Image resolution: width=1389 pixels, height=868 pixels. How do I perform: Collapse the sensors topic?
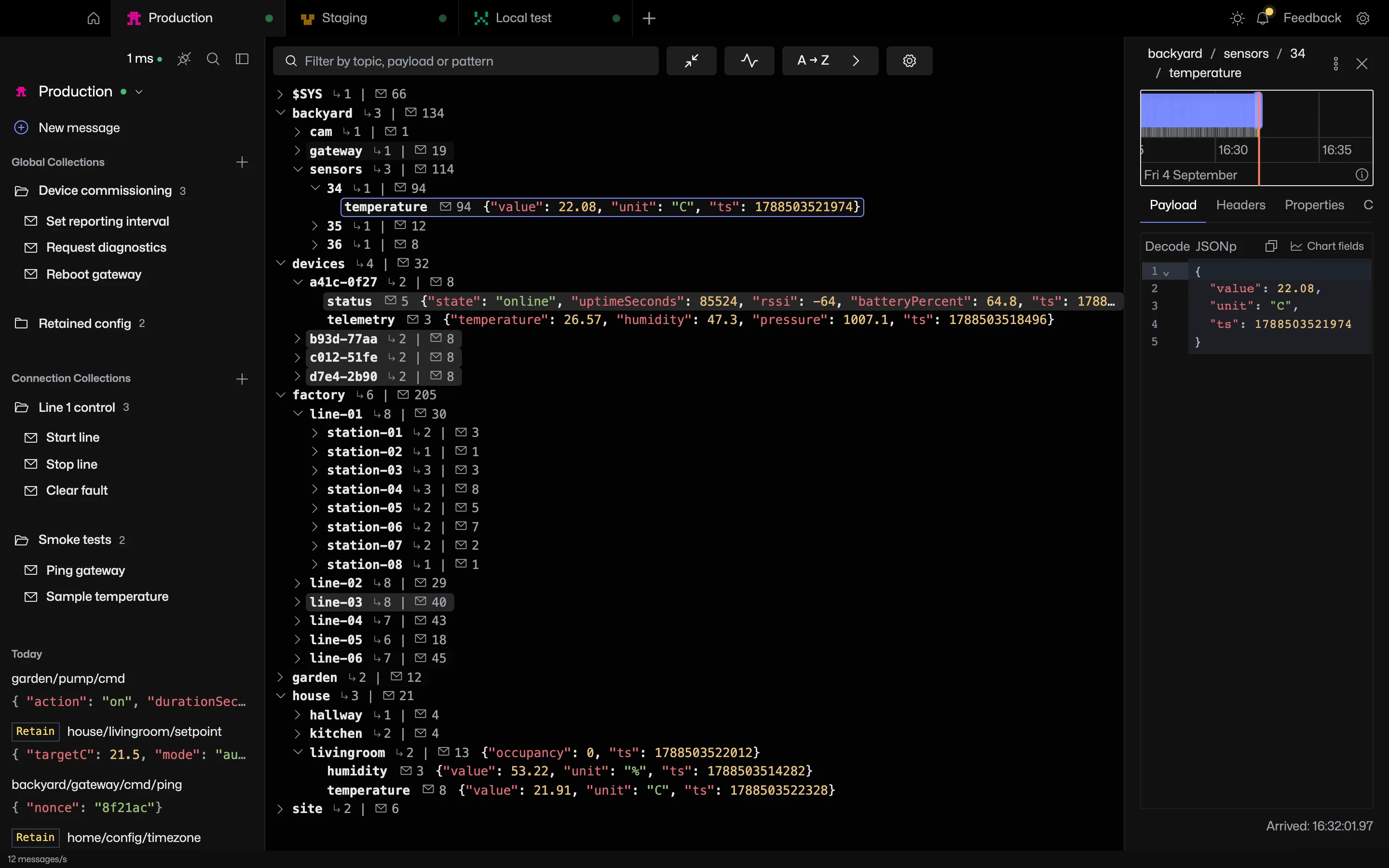point(297,169)
